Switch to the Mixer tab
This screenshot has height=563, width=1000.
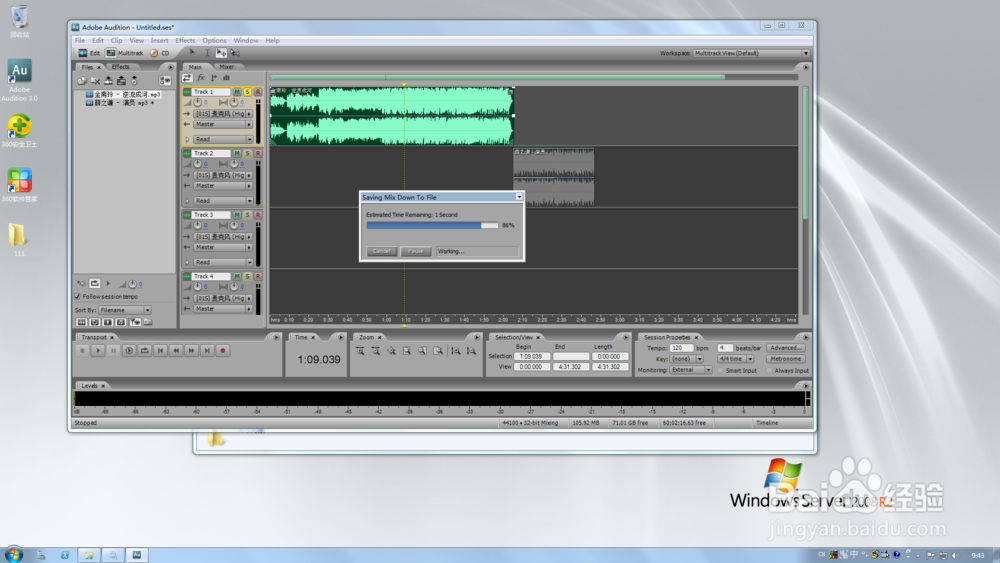coord(226,66)
